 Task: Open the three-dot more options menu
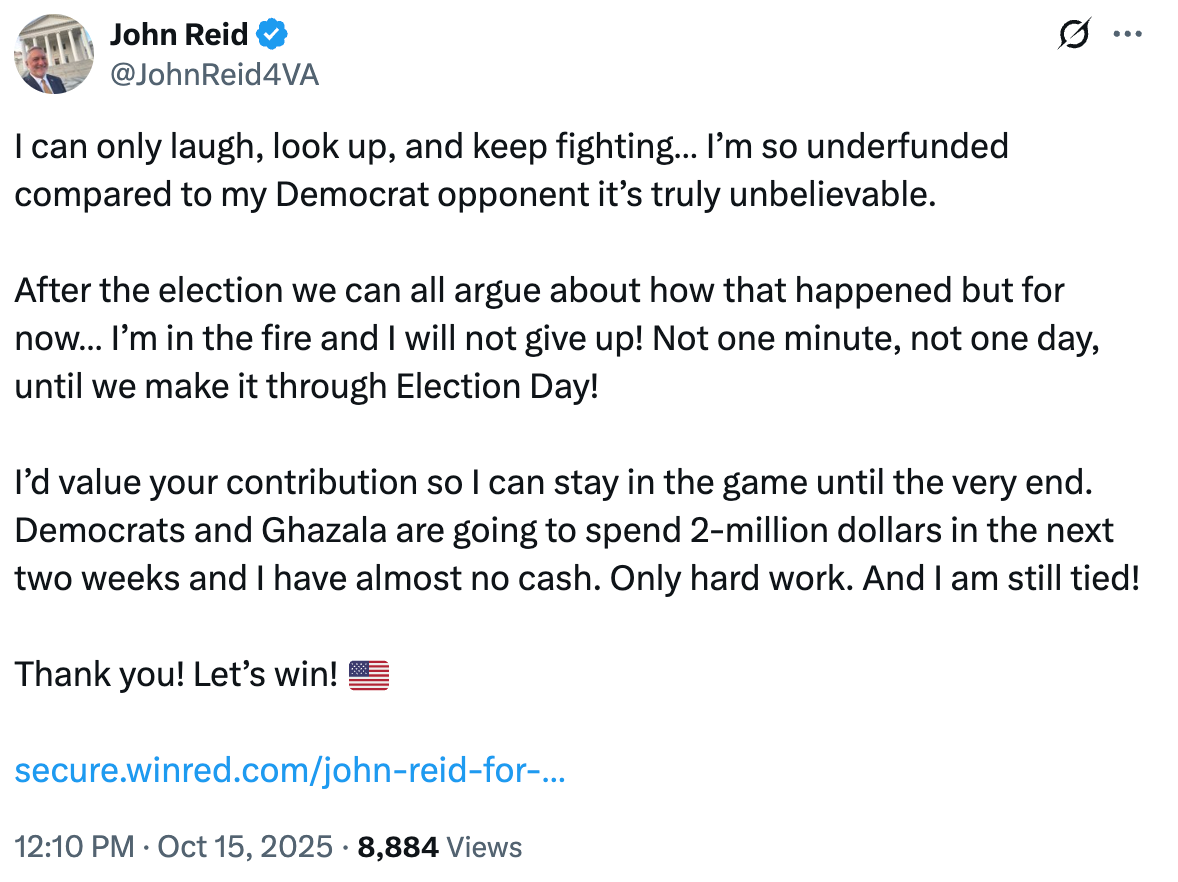click(1128, 34)
